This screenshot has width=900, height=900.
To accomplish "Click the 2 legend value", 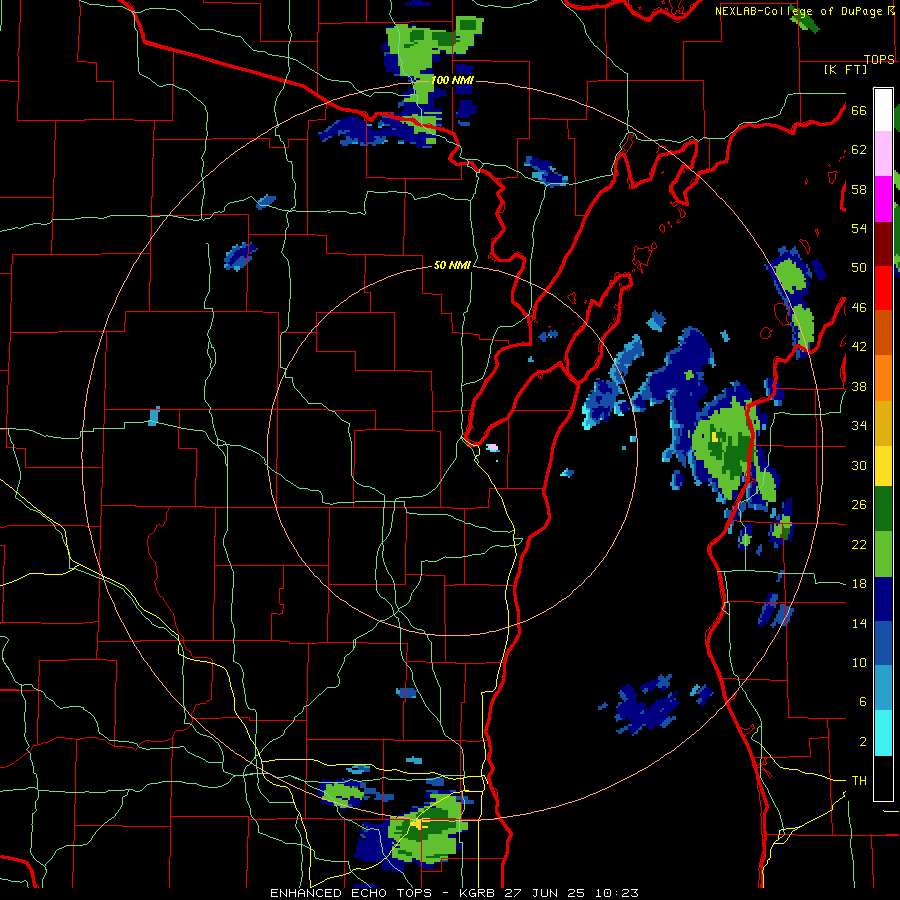I will [863, 742].
